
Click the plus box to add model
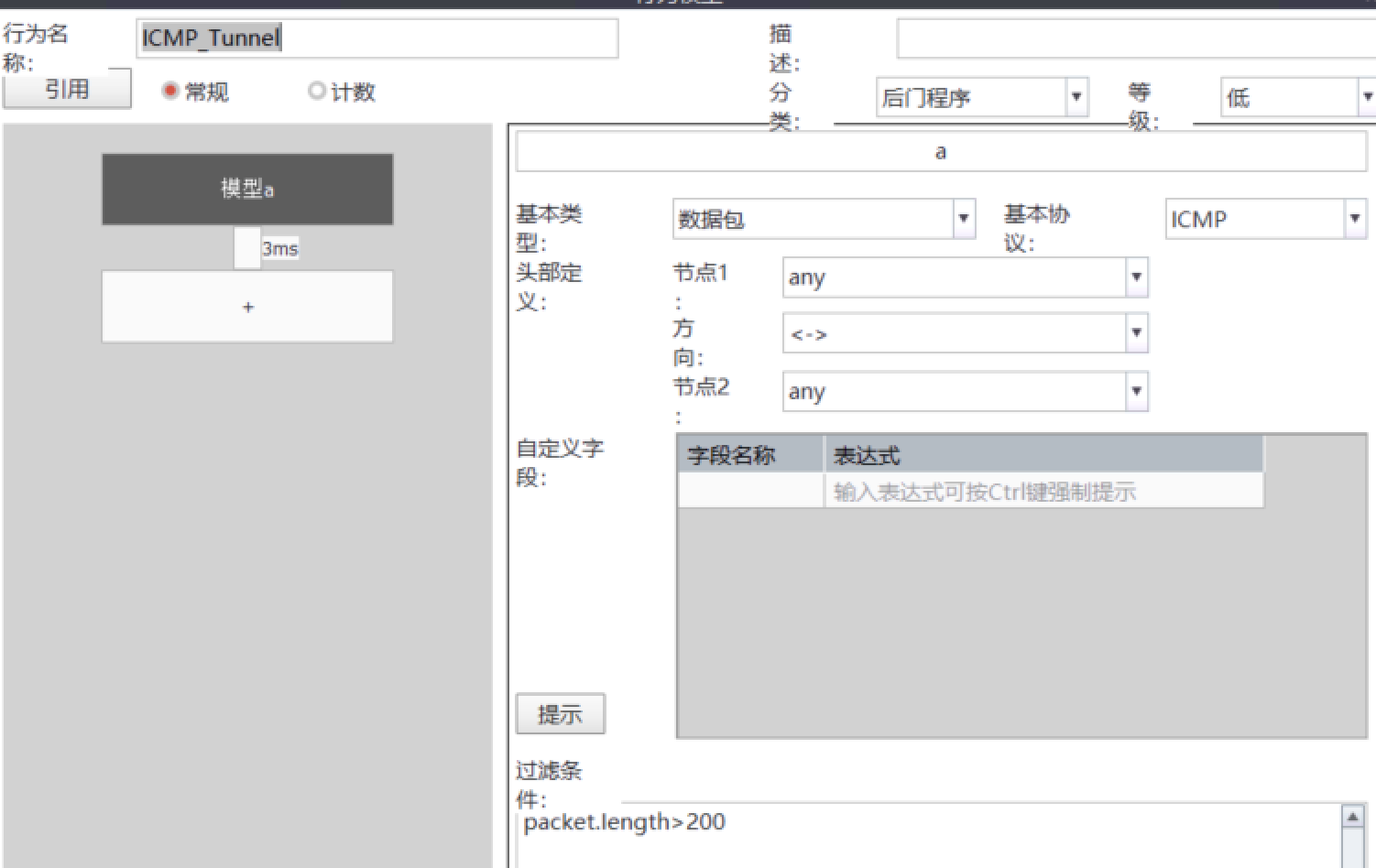247,307
